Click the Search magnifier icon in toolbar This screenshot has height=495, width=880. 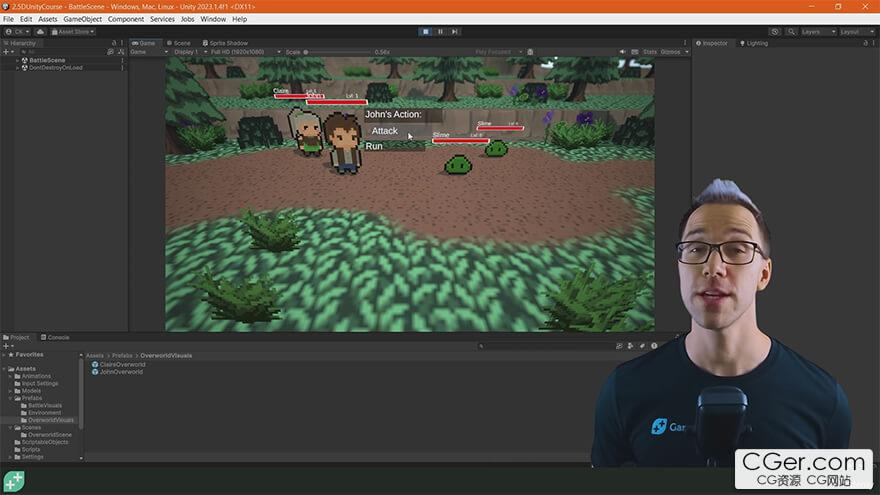[x=791, y=32]
